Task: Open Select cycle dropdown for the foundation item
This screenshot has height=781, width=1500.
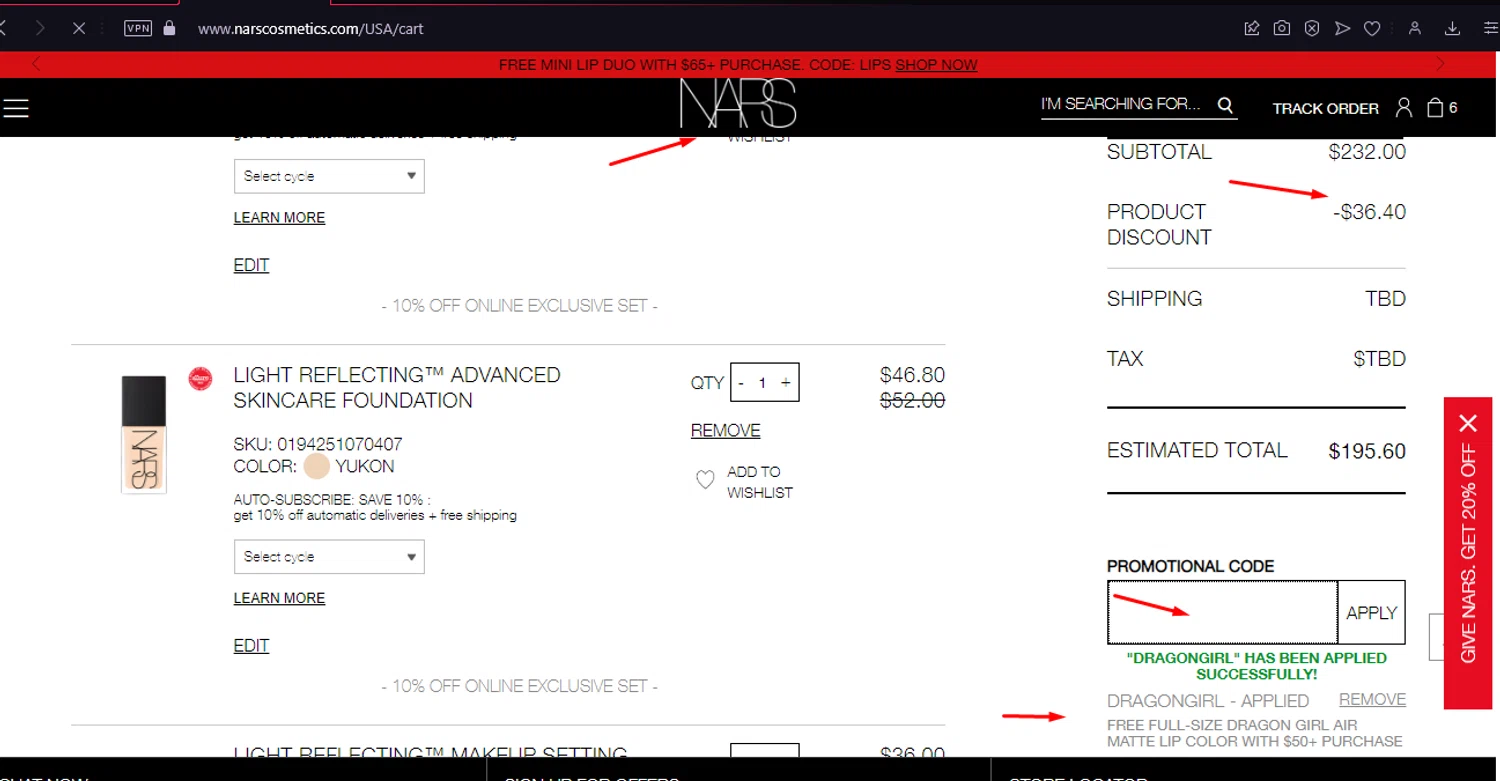Action: point(329,557)
